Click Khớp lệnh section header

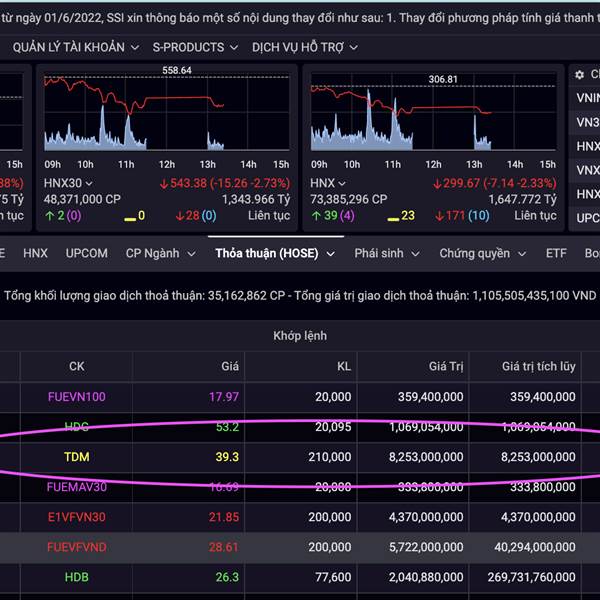click(x=300, y=336)
